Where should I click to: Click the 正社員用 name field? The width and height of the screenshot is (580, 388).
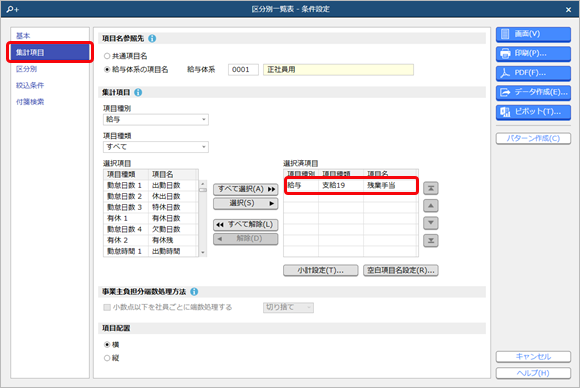click(338, 70)
